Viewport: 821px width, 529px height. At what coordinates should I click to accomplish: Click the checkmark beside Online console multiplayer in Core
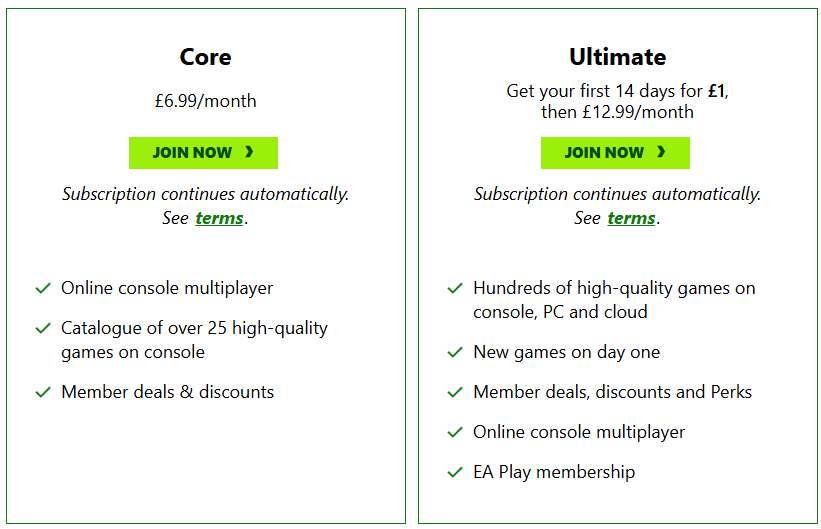pos(43,288)
